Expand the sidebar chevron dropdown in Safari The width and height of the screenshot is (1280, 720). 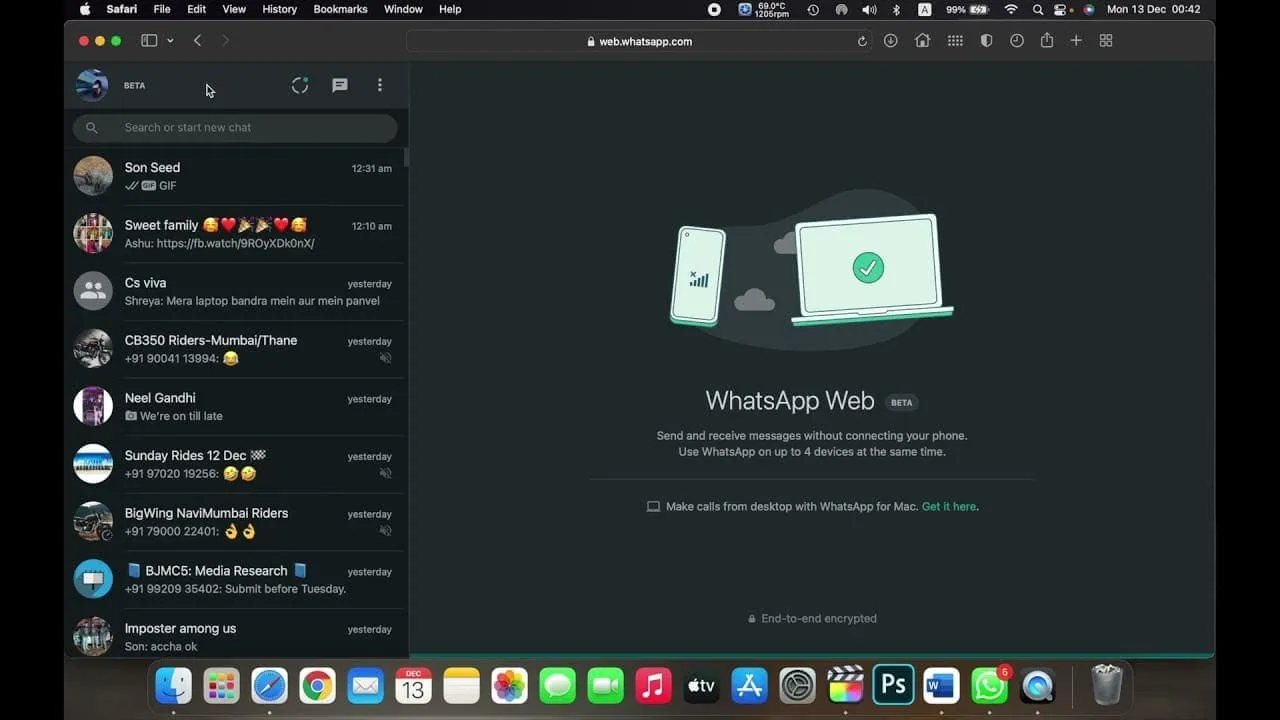click(x=170, y=41)
